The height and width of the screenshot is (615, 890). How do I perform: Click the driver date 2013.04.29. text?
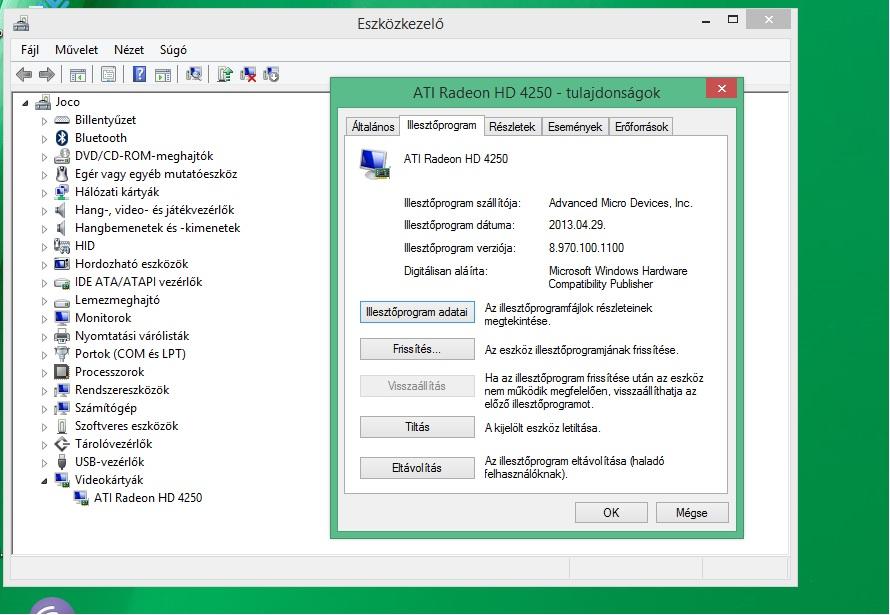coord(577,225)
